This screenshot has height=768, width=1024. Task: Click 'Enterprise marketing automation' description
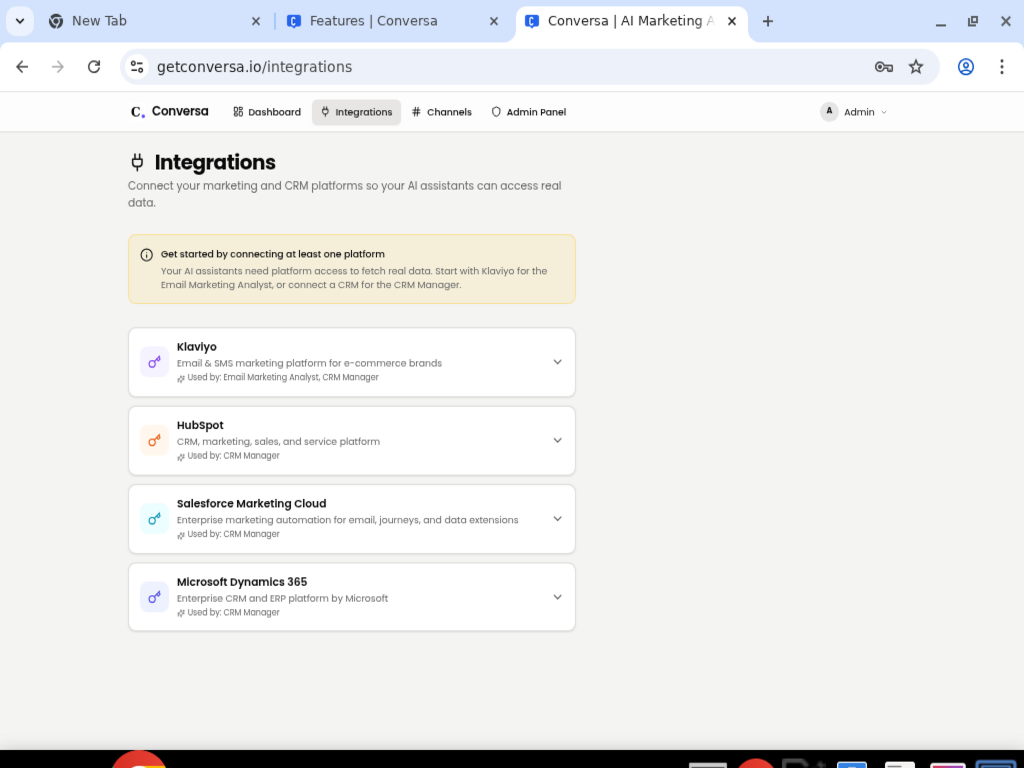(347, 520)
